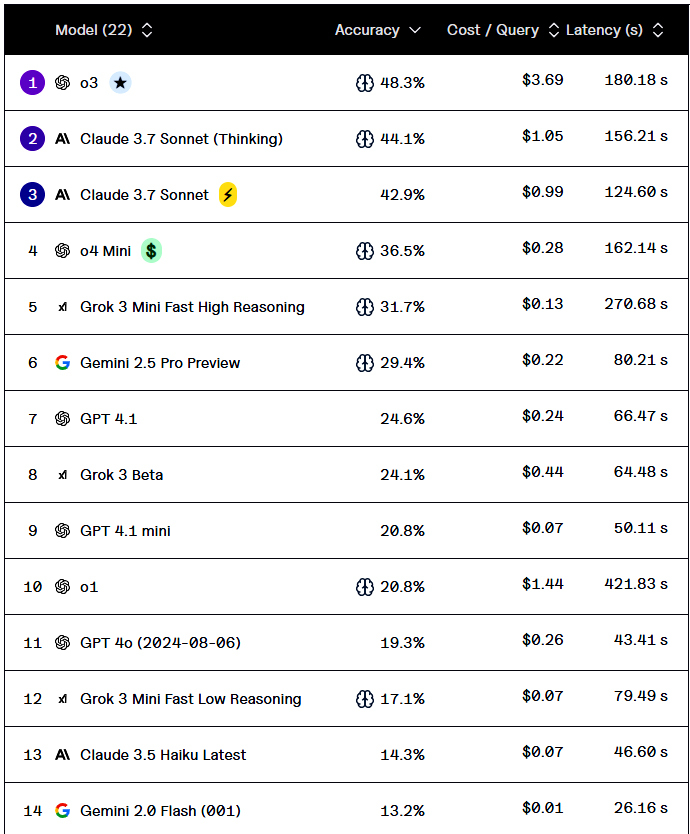Open the Grok 3 Mini Fast High Reasoning entry

coord(192,307)
